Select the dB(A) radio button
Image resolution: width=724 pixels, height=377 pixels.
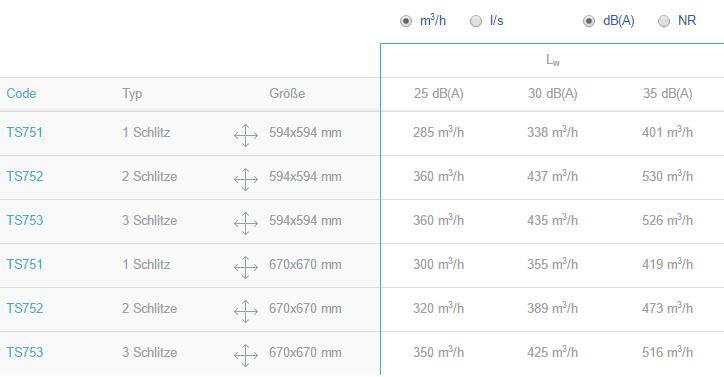[x=589, y=21]
